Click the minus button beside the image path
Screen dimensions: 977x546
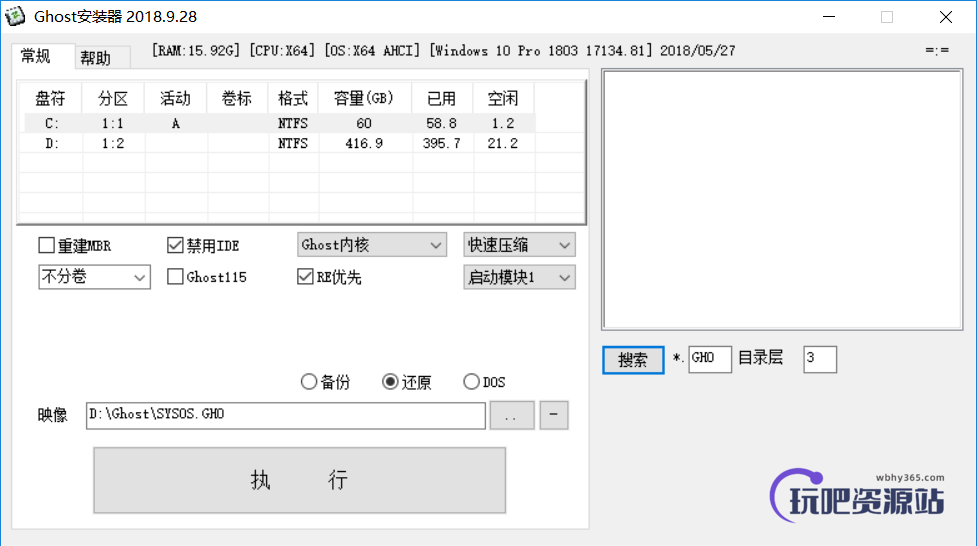coord(553,415)
